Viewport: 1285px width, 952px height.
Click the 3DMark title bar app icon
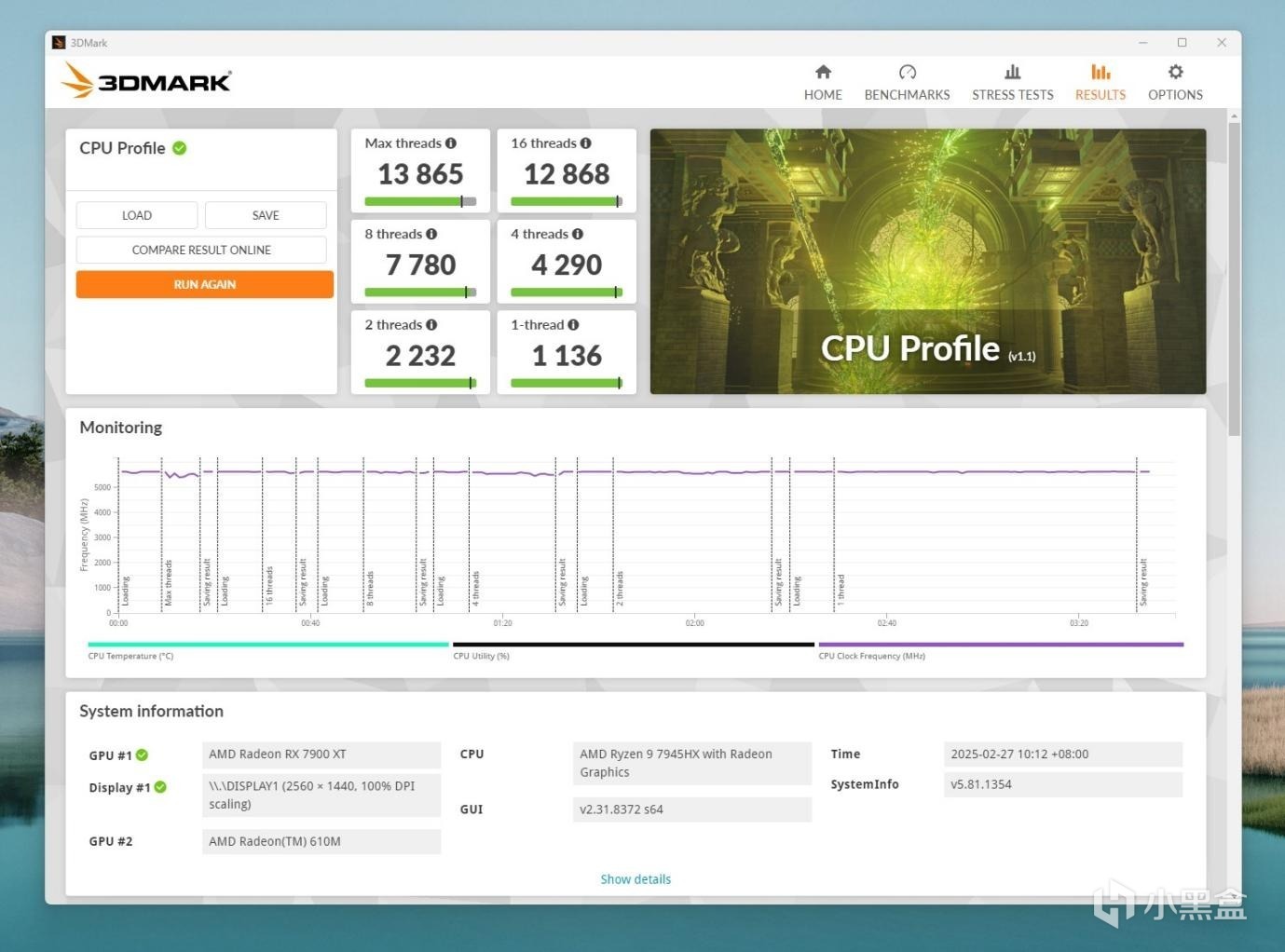click(x=59, y=43)
